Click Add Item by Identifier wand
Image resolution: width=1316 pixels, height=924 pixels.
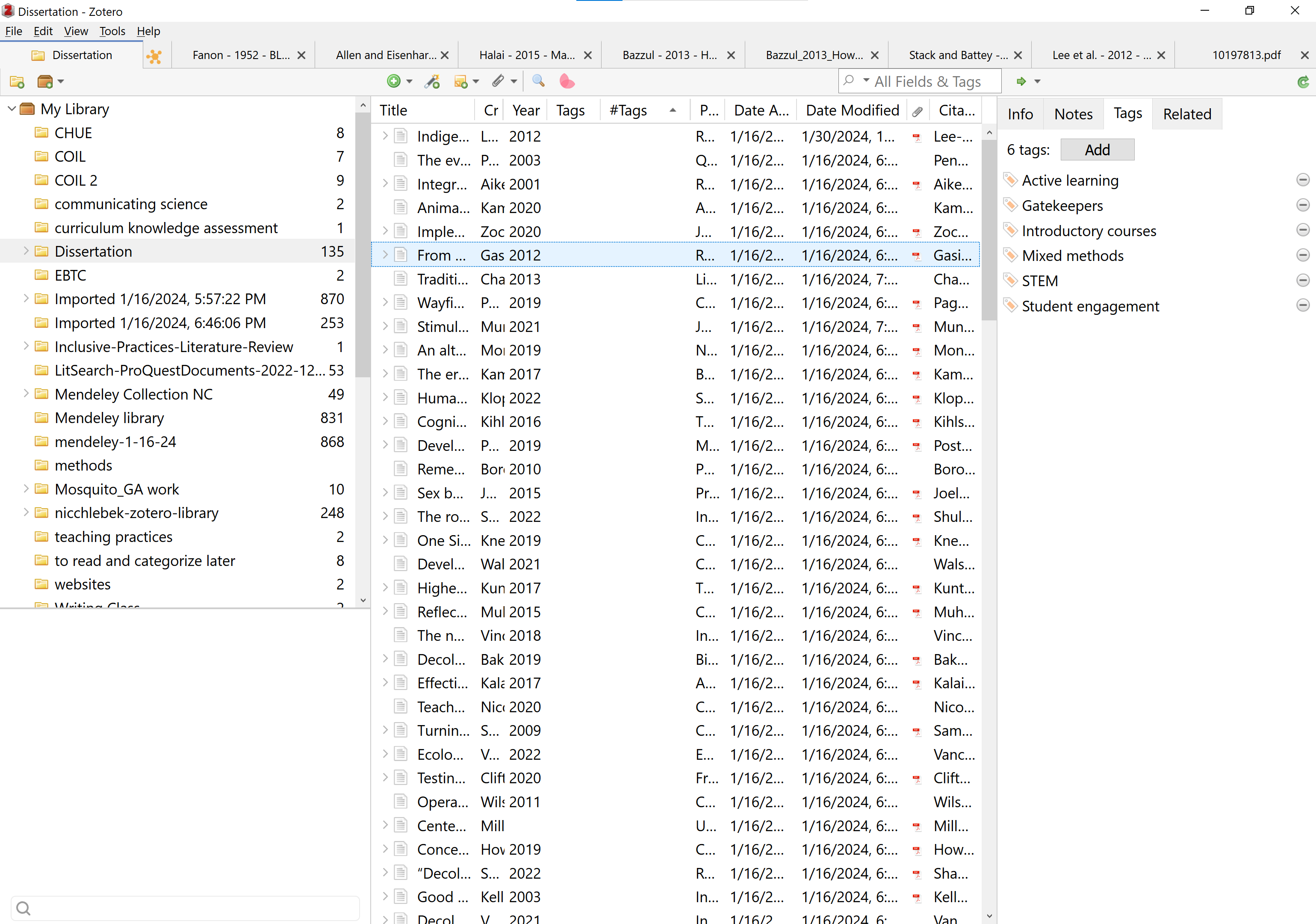pyautogui.click(x=431, y=81)
